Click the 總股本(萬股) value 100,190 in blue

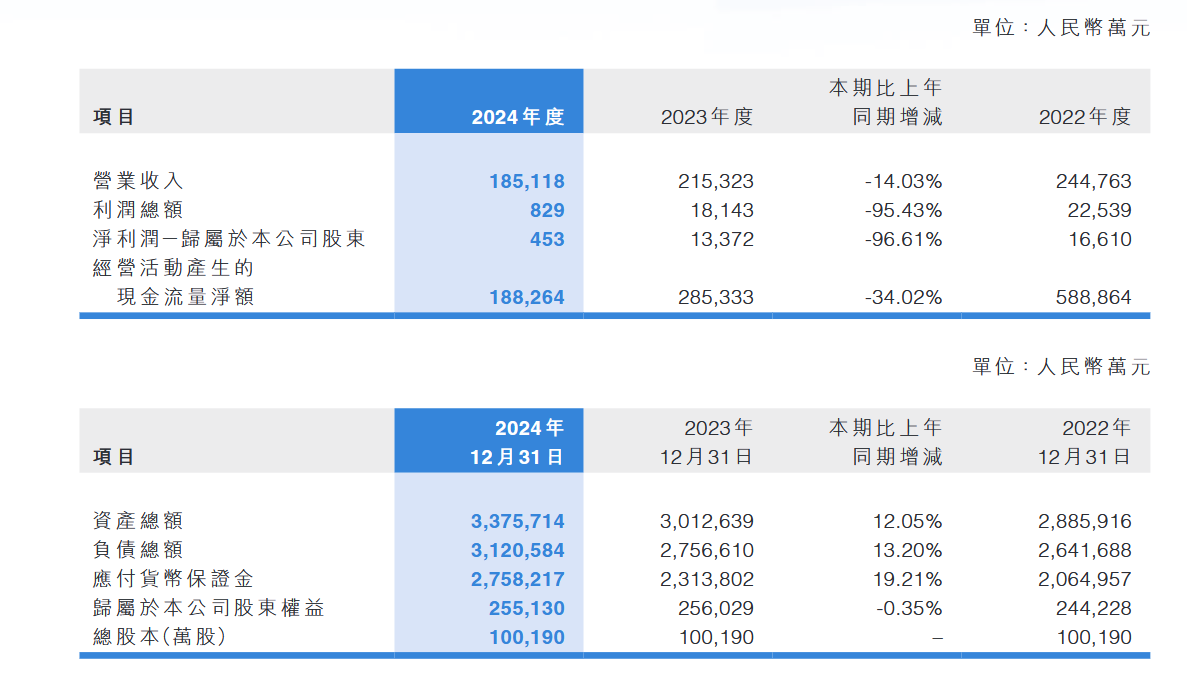tap(527, 638)
